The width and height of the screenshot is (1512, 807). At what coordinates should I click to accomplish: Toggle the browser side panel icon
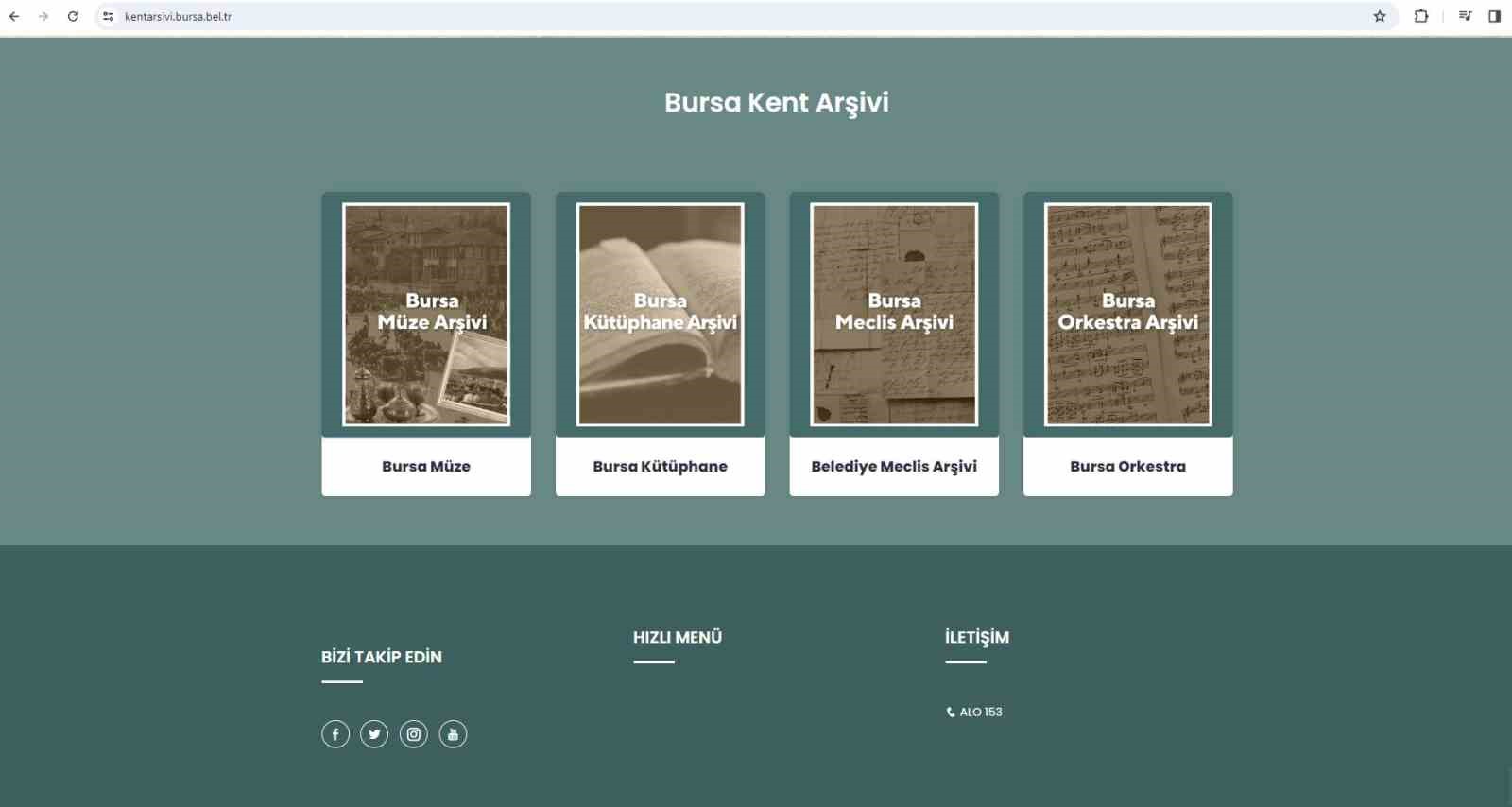tap(1494, 16)
